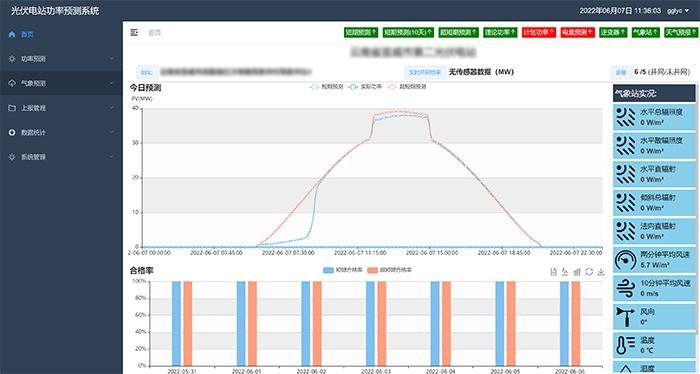Click the 水平直辐射 irradiance icon
700x374 pixels.
pyautogui.click(x=625, y=174)
